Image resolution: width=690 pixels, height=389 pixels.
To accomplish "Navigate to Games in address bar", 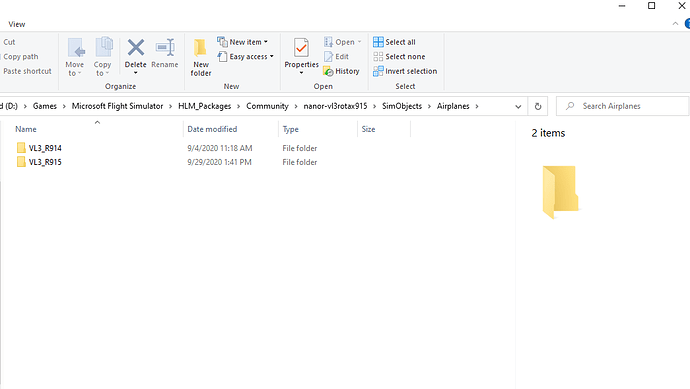I will (x=45, y=106).
